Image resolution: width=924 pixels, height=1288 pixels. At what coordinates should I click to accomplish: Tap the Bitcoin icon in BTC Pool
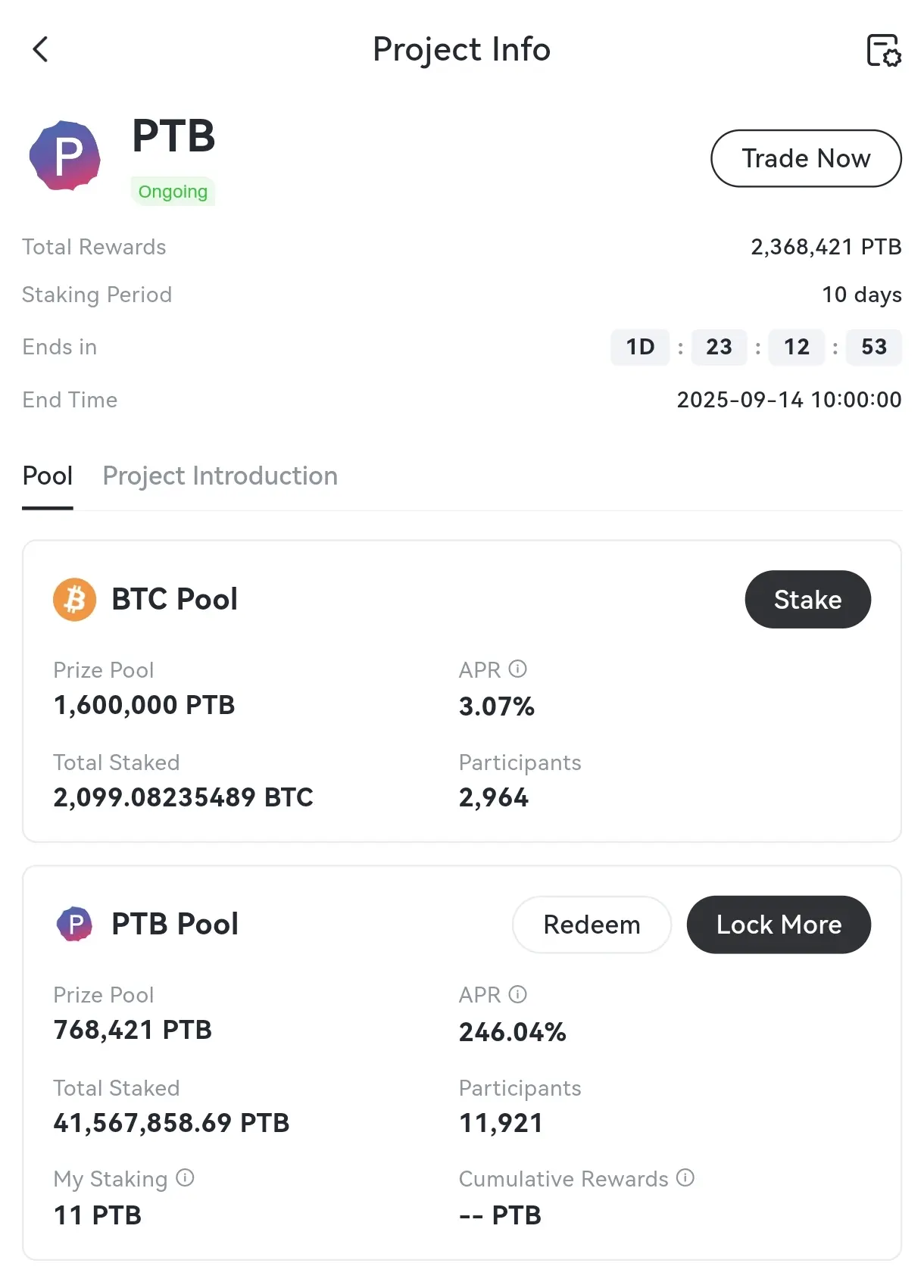point(74,600)
